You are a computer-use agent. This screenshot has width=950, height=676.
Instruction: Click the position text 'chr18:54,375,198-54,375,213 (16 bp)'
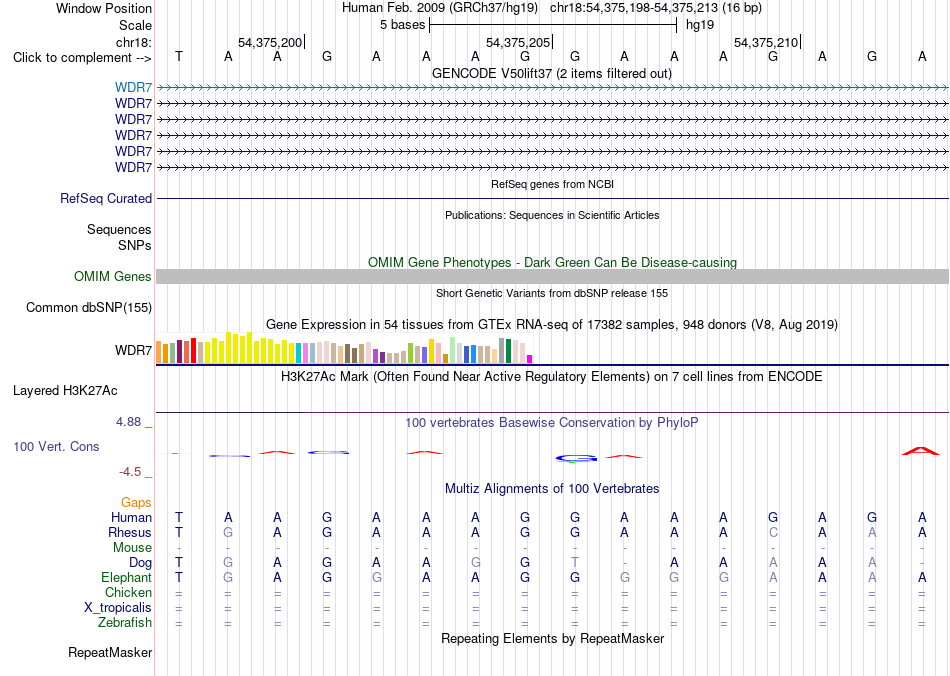[x=656, y=8]
